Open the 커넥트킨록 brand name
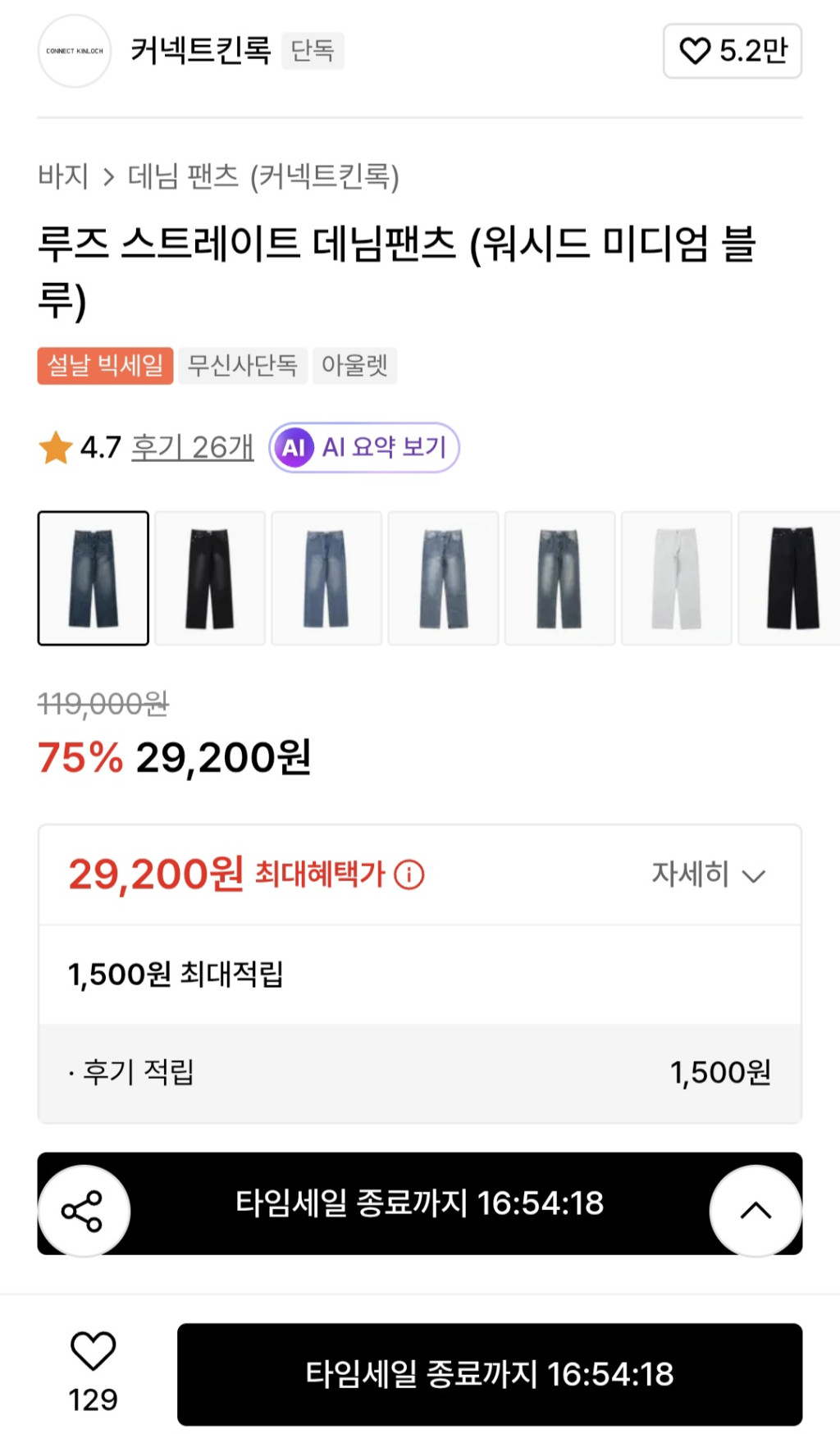 [x=201, y=51]
